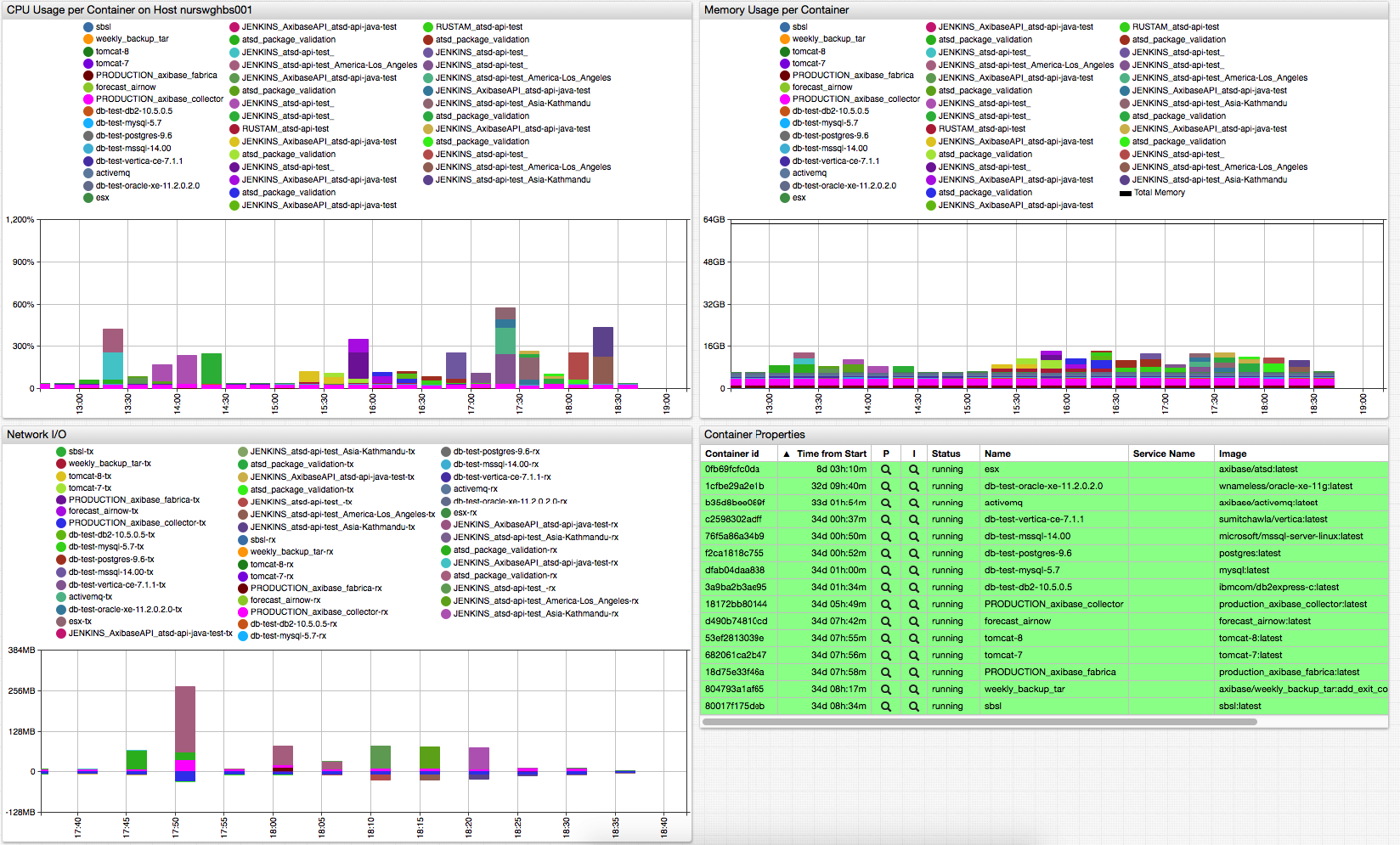This screenshot has height=845, width=1400.
Task: Open I magnifier for the sbsl table row
Action: [x=914, y=707]
